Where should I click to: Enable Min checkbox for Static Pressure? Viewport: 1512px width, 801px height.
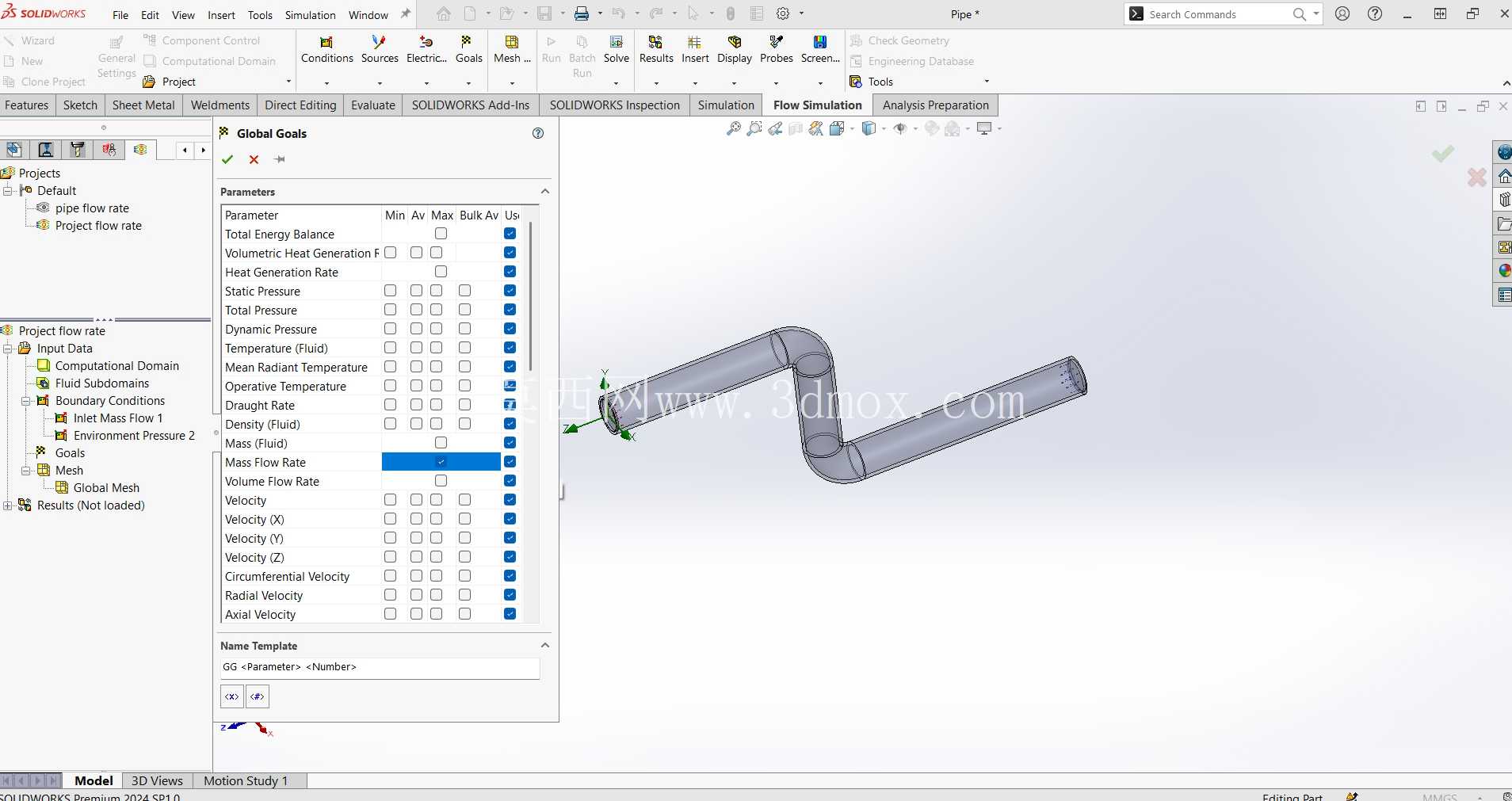tap(390, 291)
